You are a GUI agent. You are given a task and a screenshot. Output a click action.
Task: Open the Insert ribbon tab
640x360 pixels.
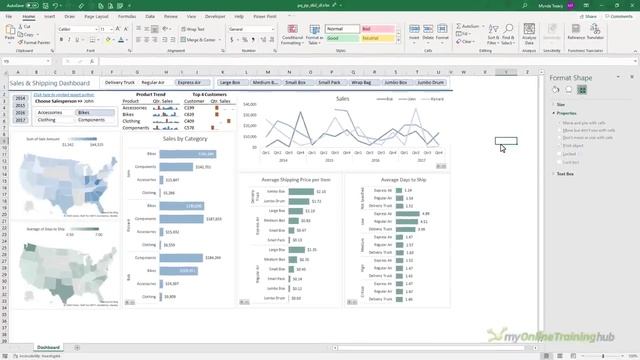pyautogui.click(x=49, y=16)
